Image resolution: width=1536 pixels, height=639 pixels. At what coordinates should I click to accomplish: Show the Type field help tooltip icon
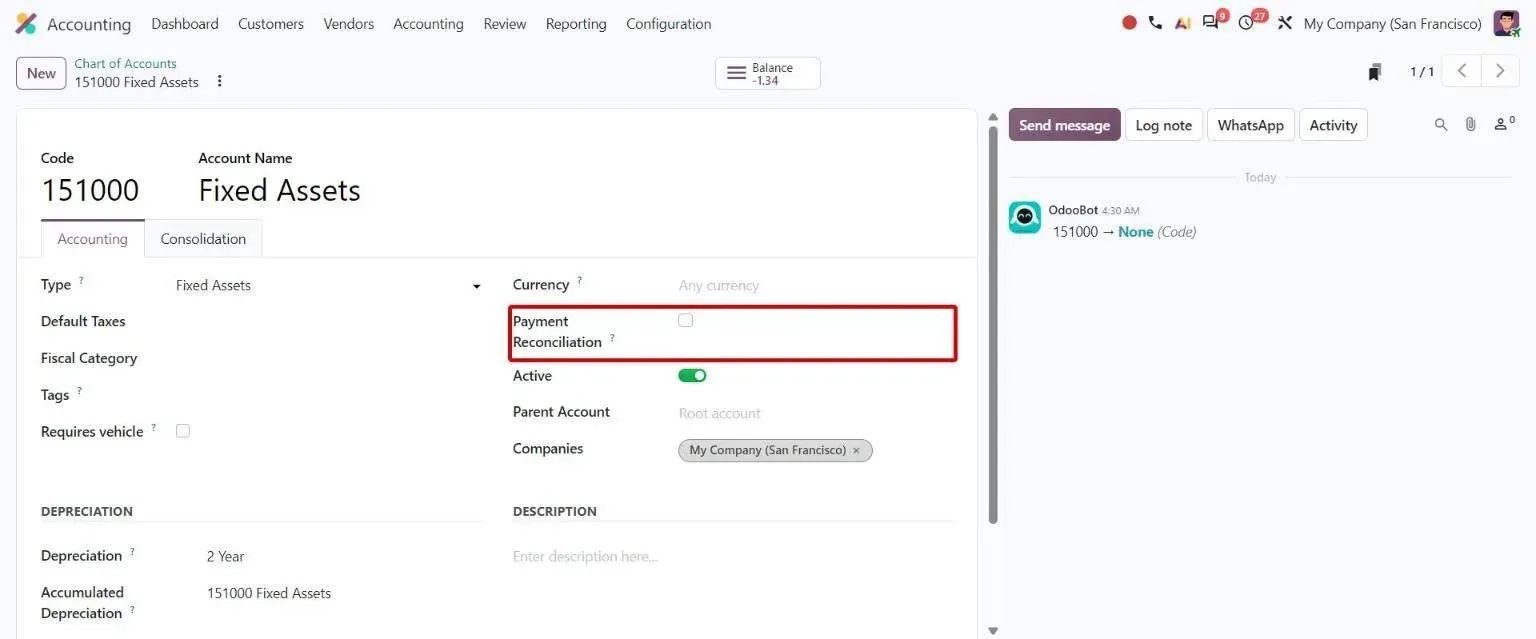click(81, 281)
